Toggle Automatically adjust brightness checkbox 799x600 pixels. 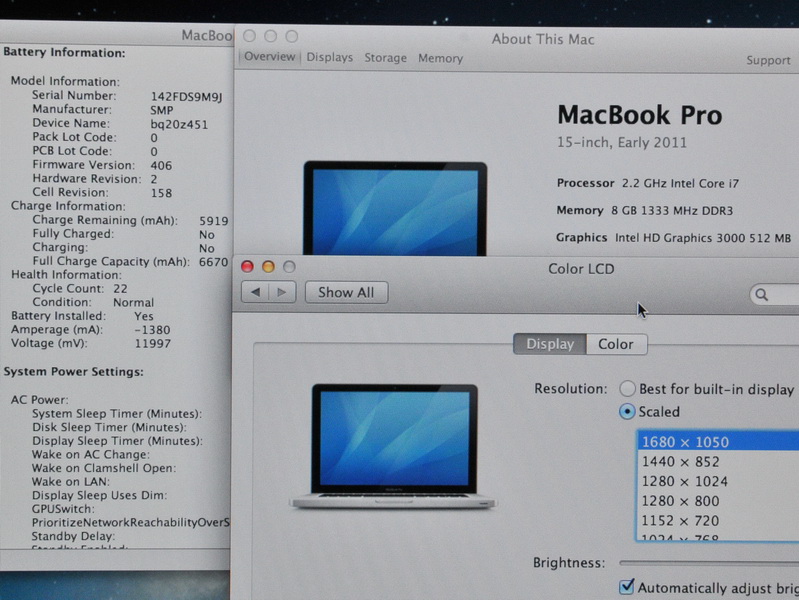click(x=627, y=587)
